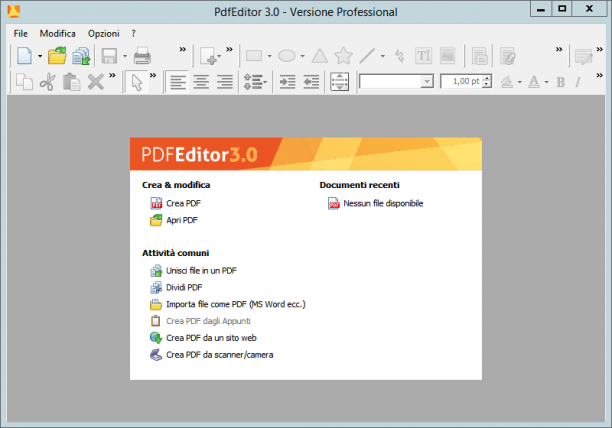Expand overflow chevron after Add page
The image size is (612, 428).
tap(229, 50)
